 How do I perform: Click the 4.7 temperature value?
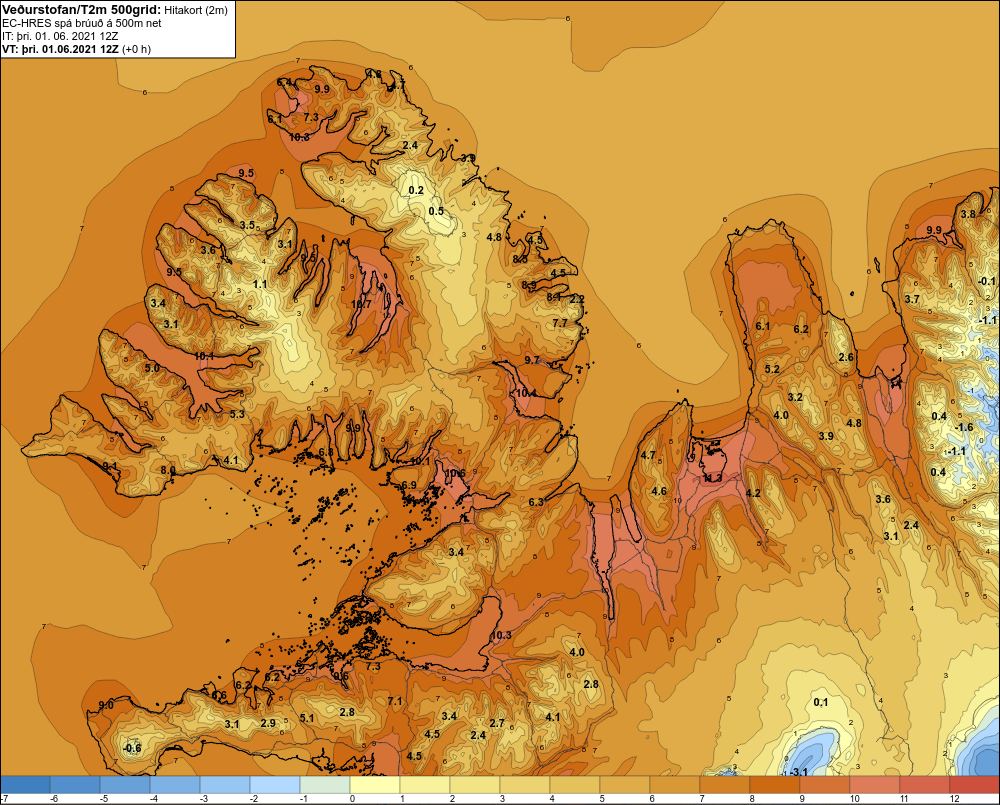click(x=648, y=455)
